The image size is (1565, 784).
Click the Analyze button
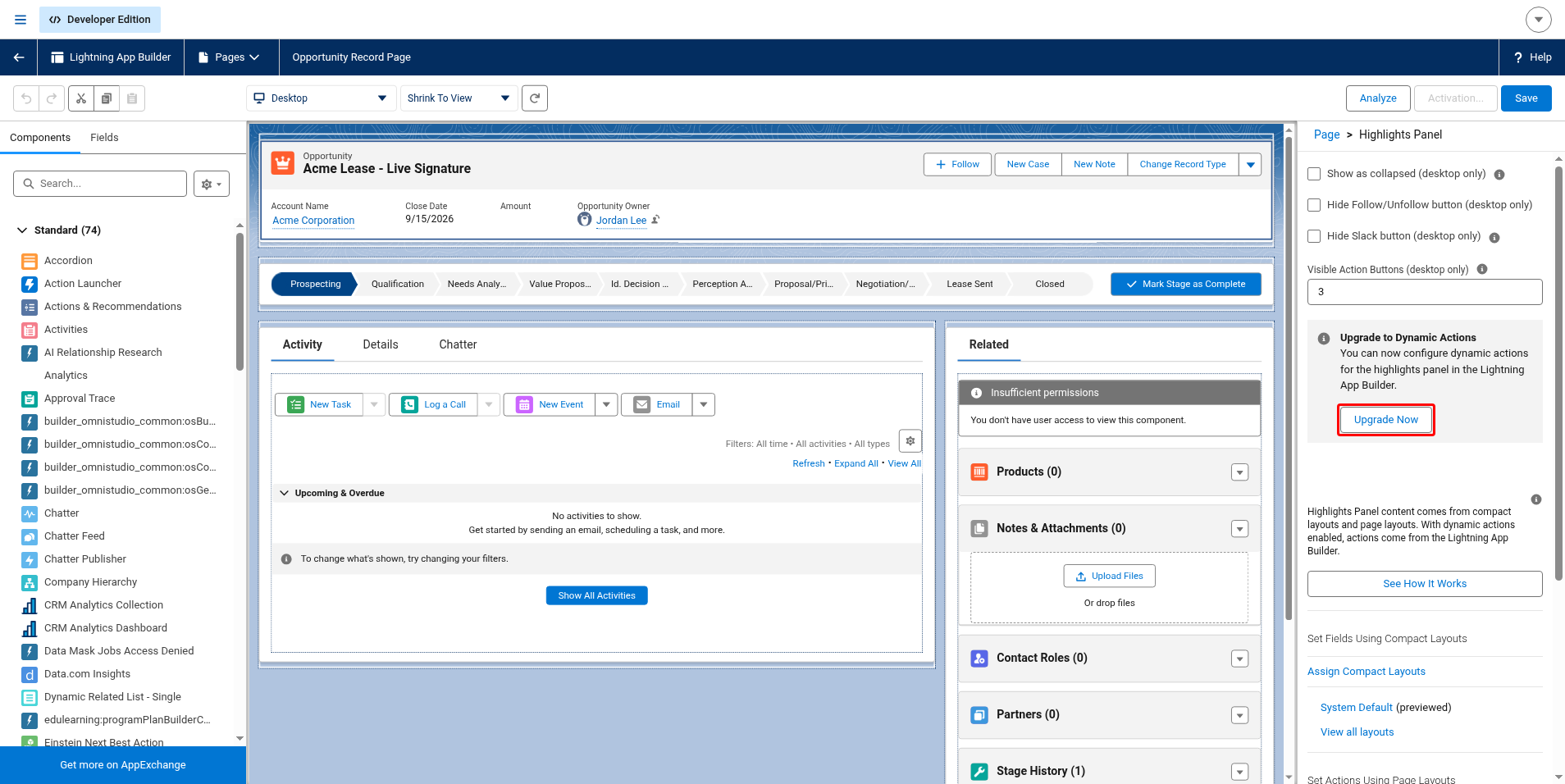coord(1378,98)
